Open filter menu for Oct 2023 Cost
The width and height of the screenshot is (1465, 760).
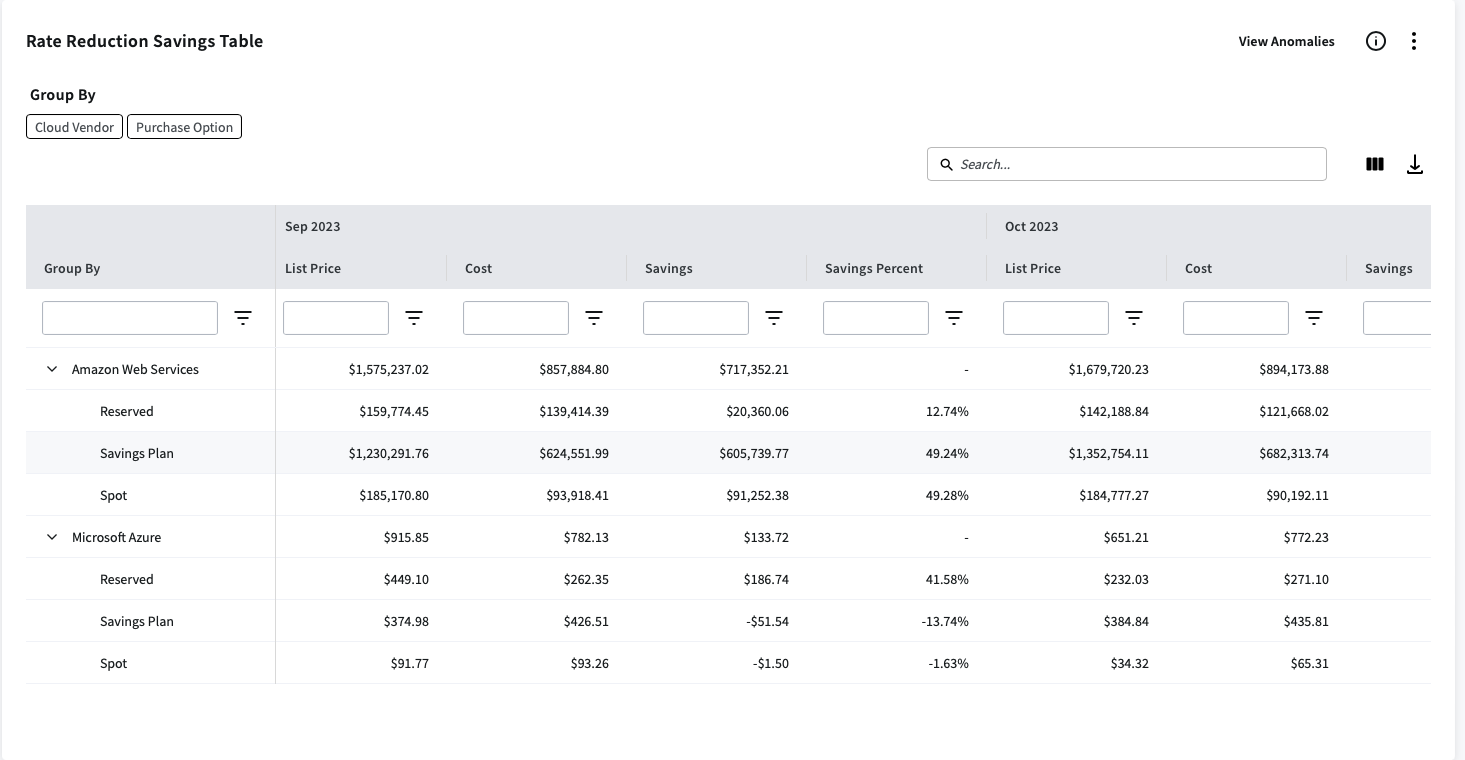[1314, 318]
